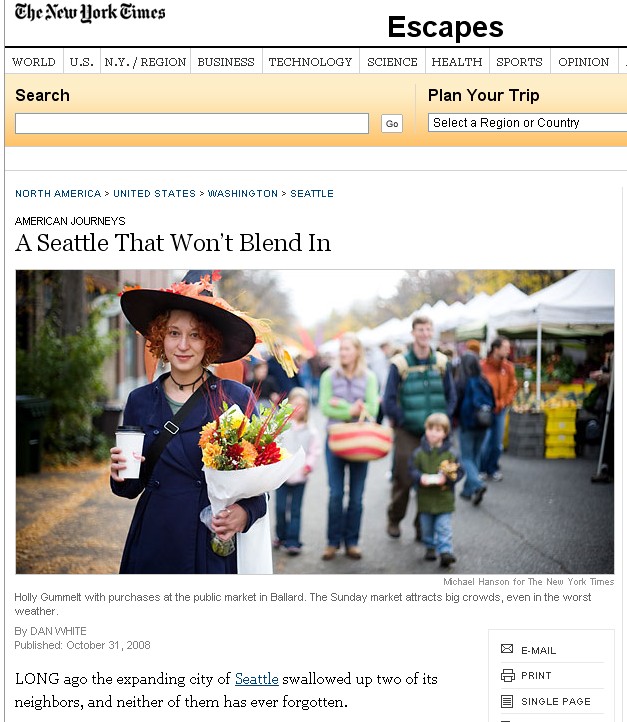627x722 pixels.
Task: Click the SINGLE PAGE document icon
Action: 507,701
